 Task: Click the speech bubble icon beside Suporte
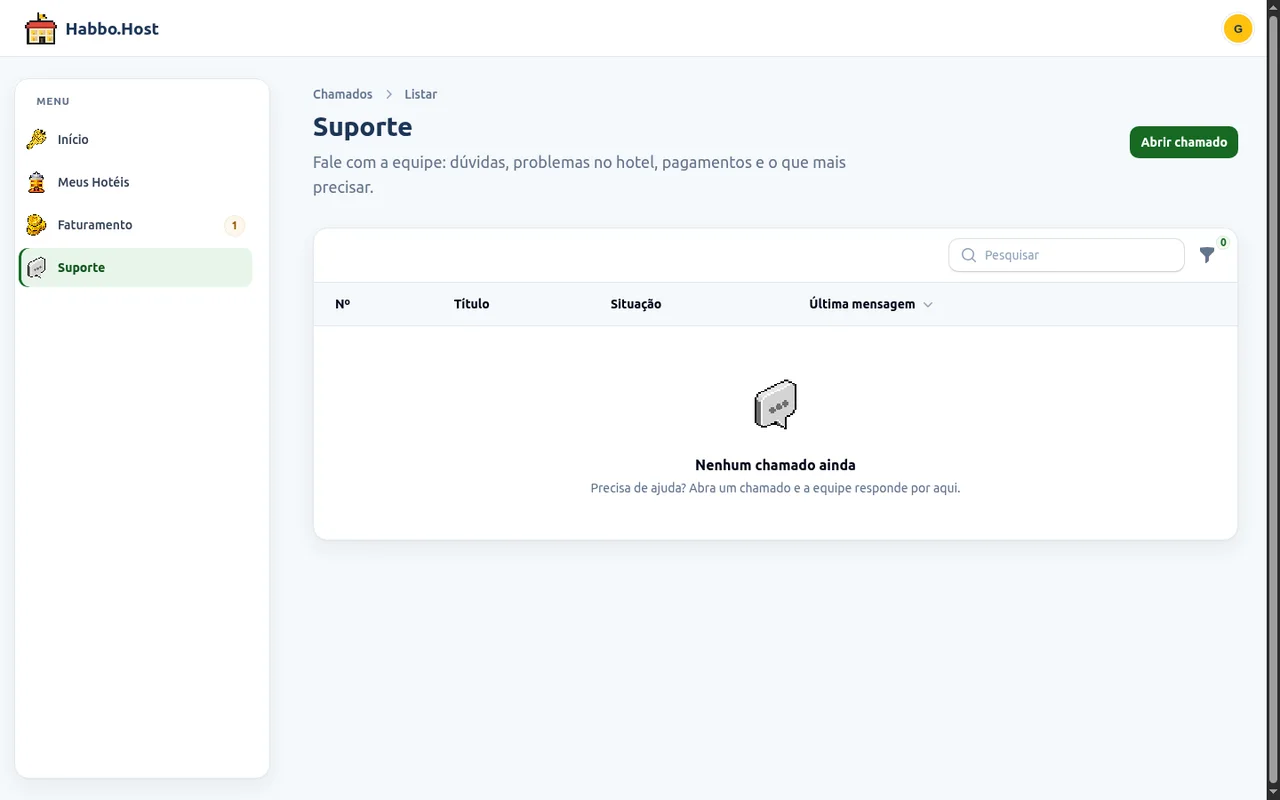[37, 268]
